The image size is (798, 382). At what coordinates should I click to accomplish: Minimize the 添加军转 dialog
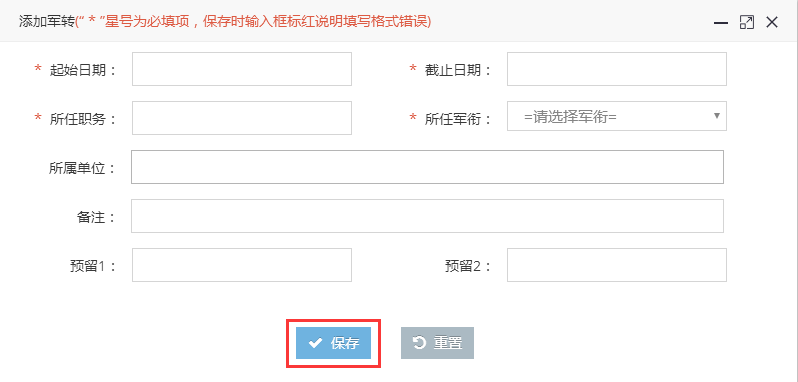[x=721, y=23]
